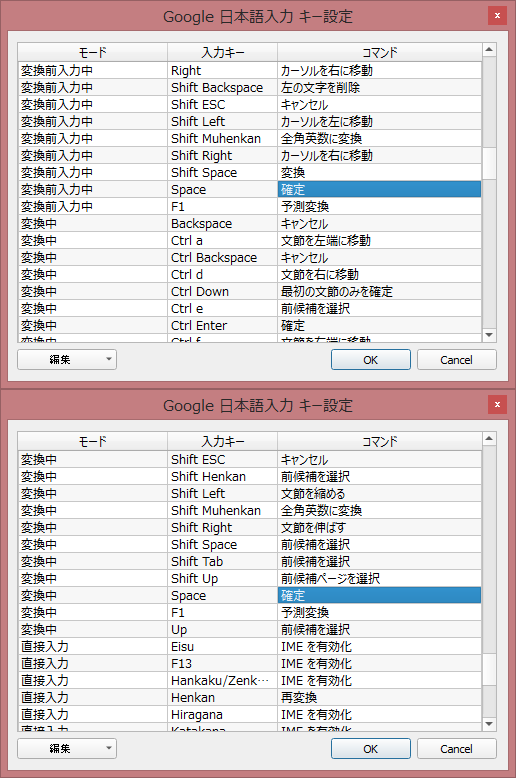Select 変換前入力中 mode cell in the F1 row

pos(93,206)
